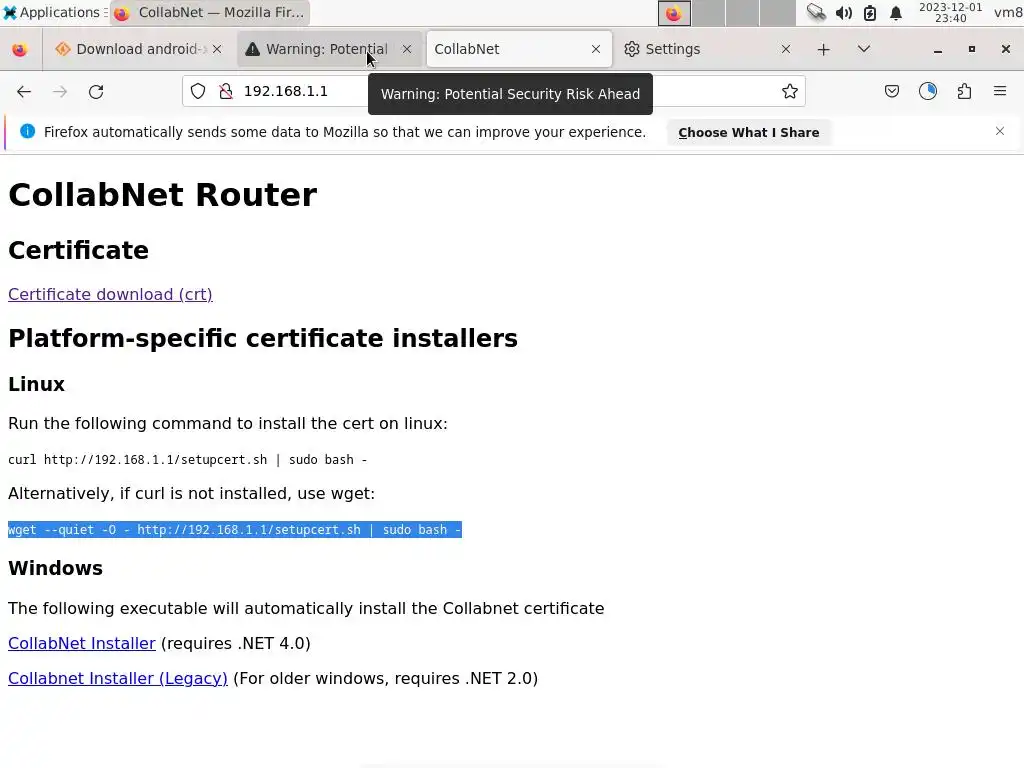Click the CollabNet Mozilla Firefox taskbar button
This screenshot has width=1024, height=768.
coord(210,12)
